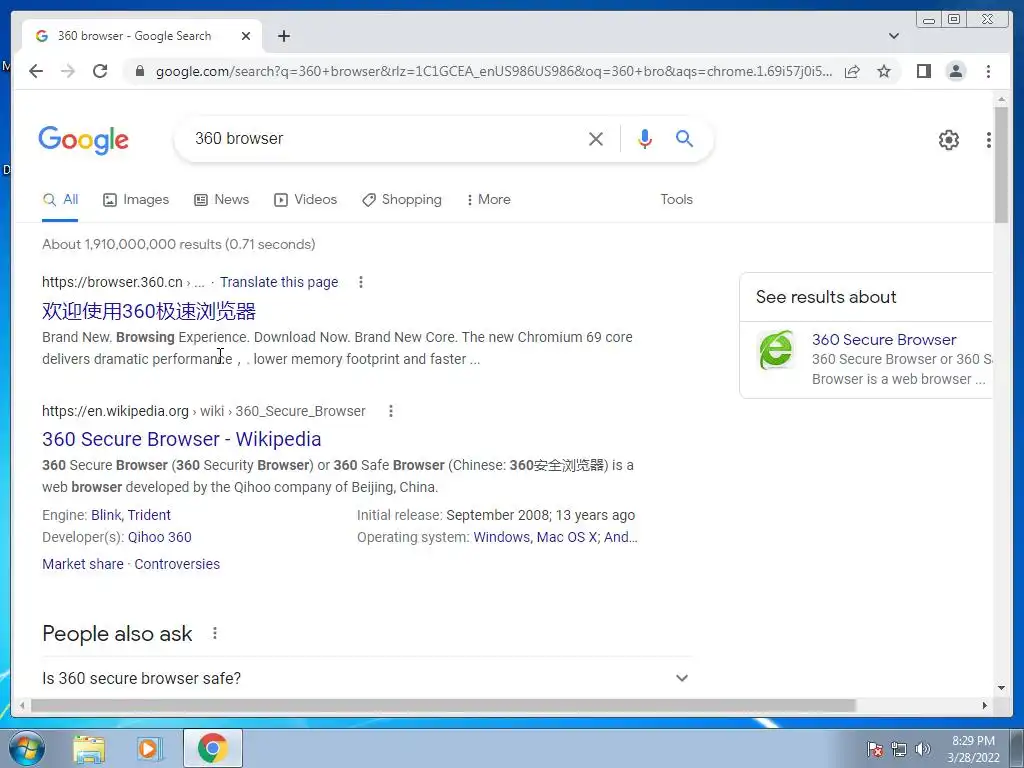The width and height of the screenshot is (1024, 768).
Task: Click the scroll down arrow
Action: 1001,687
